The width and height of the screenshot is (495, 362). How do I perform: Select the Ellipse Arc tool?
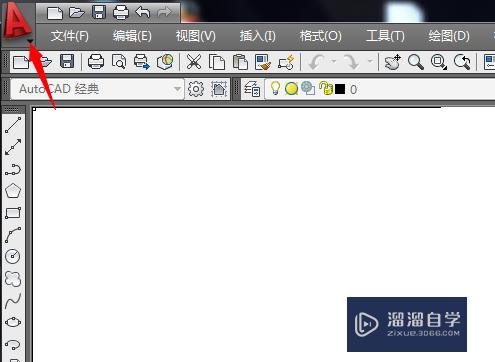pyautogui.click(x=13, y=344)
